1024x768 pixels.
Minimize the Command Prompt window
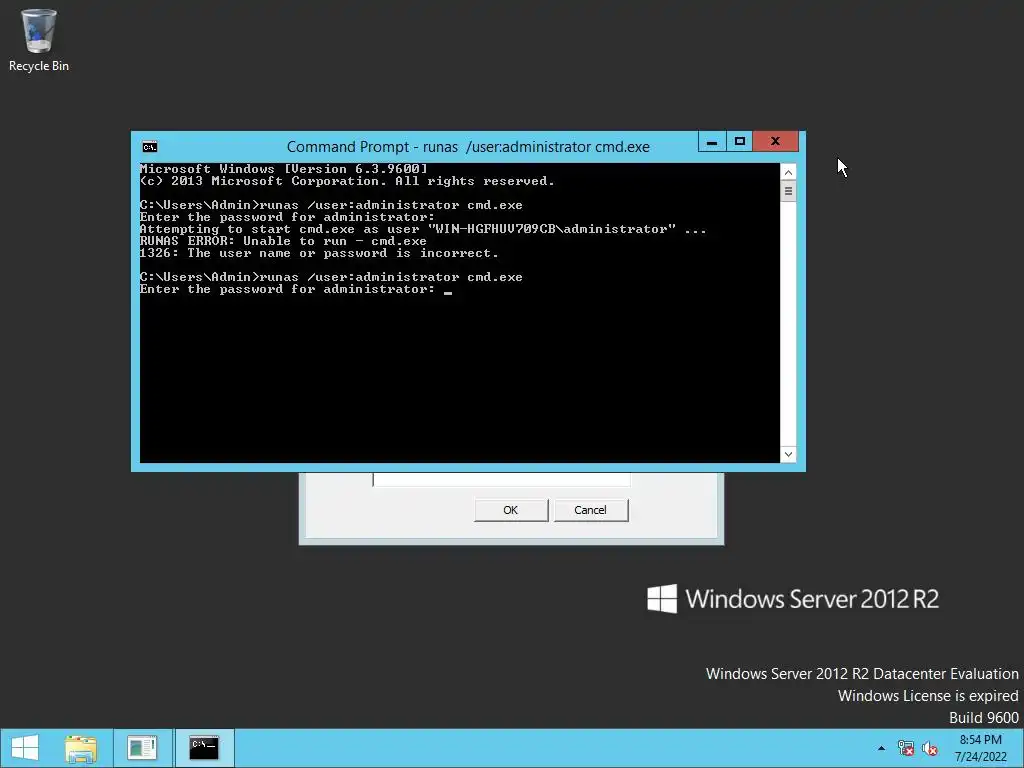click(712, 141)
